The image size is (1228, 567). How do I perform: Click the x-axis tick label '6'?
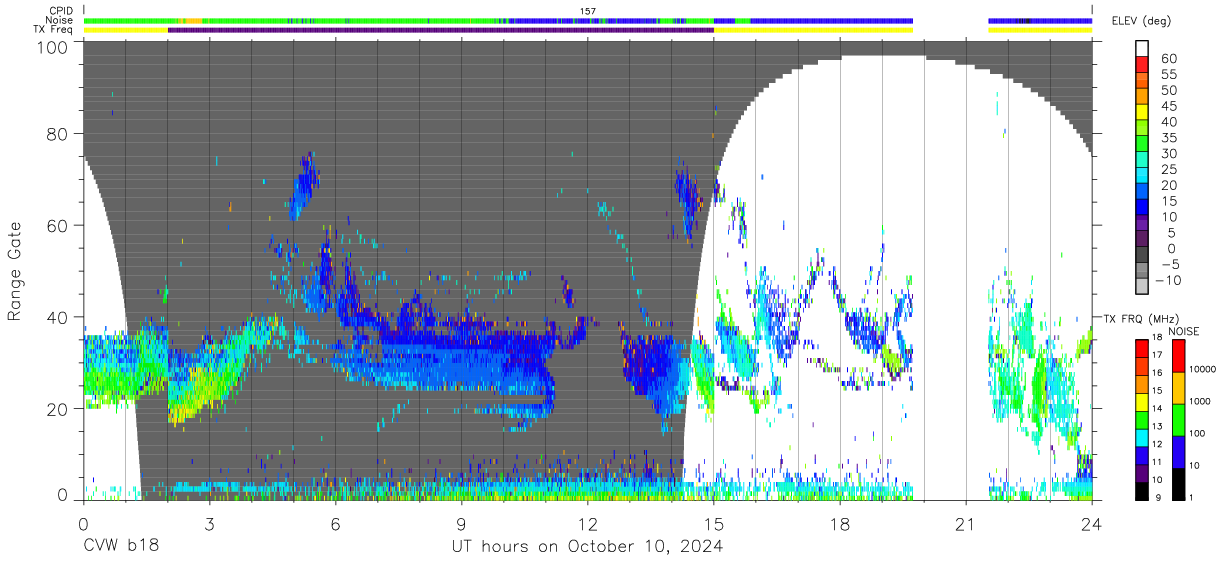(x=335, y=525)
